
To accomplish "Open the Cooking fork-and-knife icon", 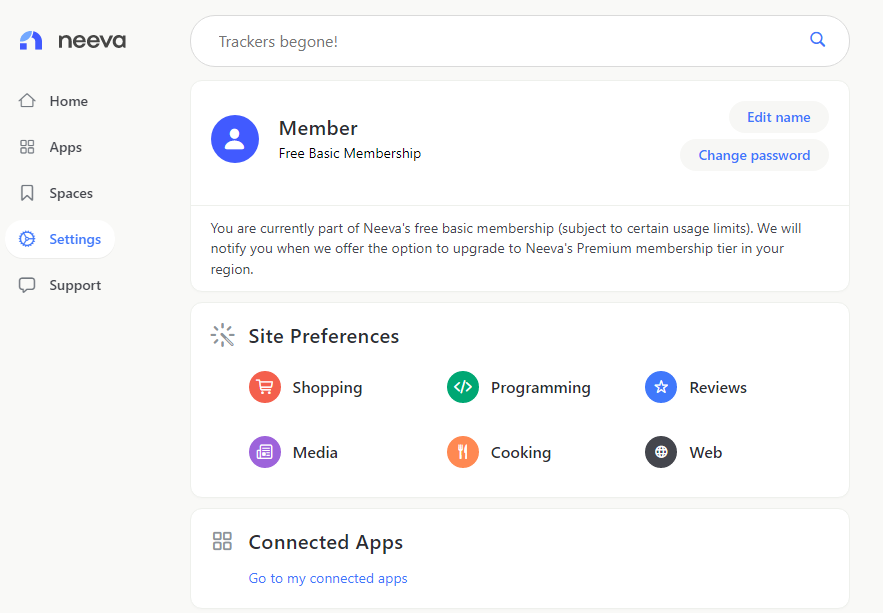I will pos(463,452).
